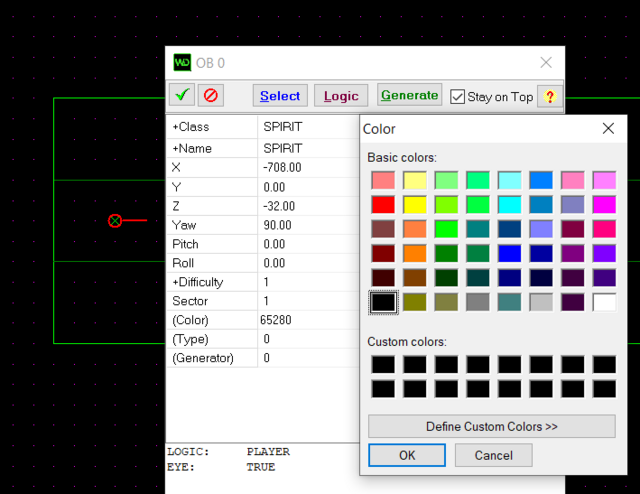Click the Select button
This screenshot has width=640, height=494.
[280, 96]
